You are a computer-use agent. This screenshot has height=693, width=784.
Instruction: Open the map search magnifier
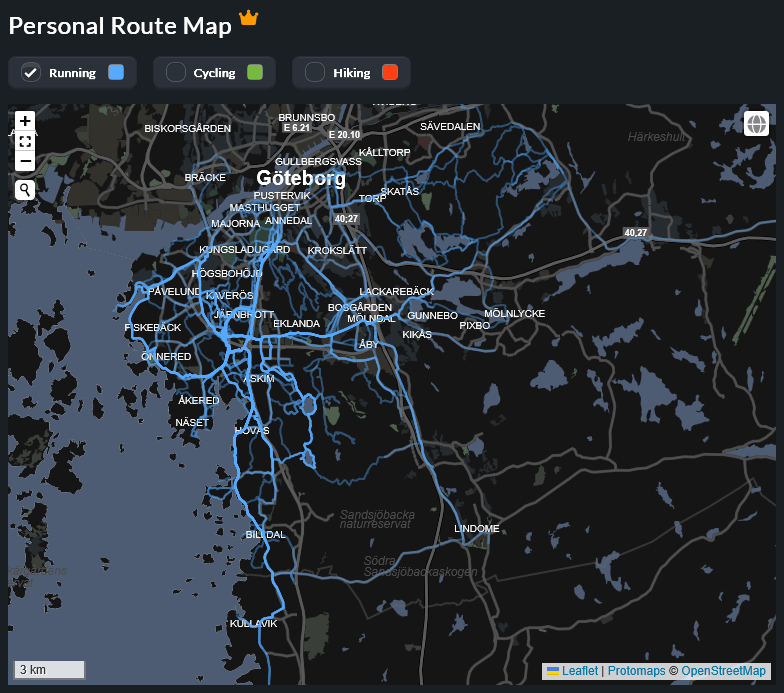tap(25, 190)
